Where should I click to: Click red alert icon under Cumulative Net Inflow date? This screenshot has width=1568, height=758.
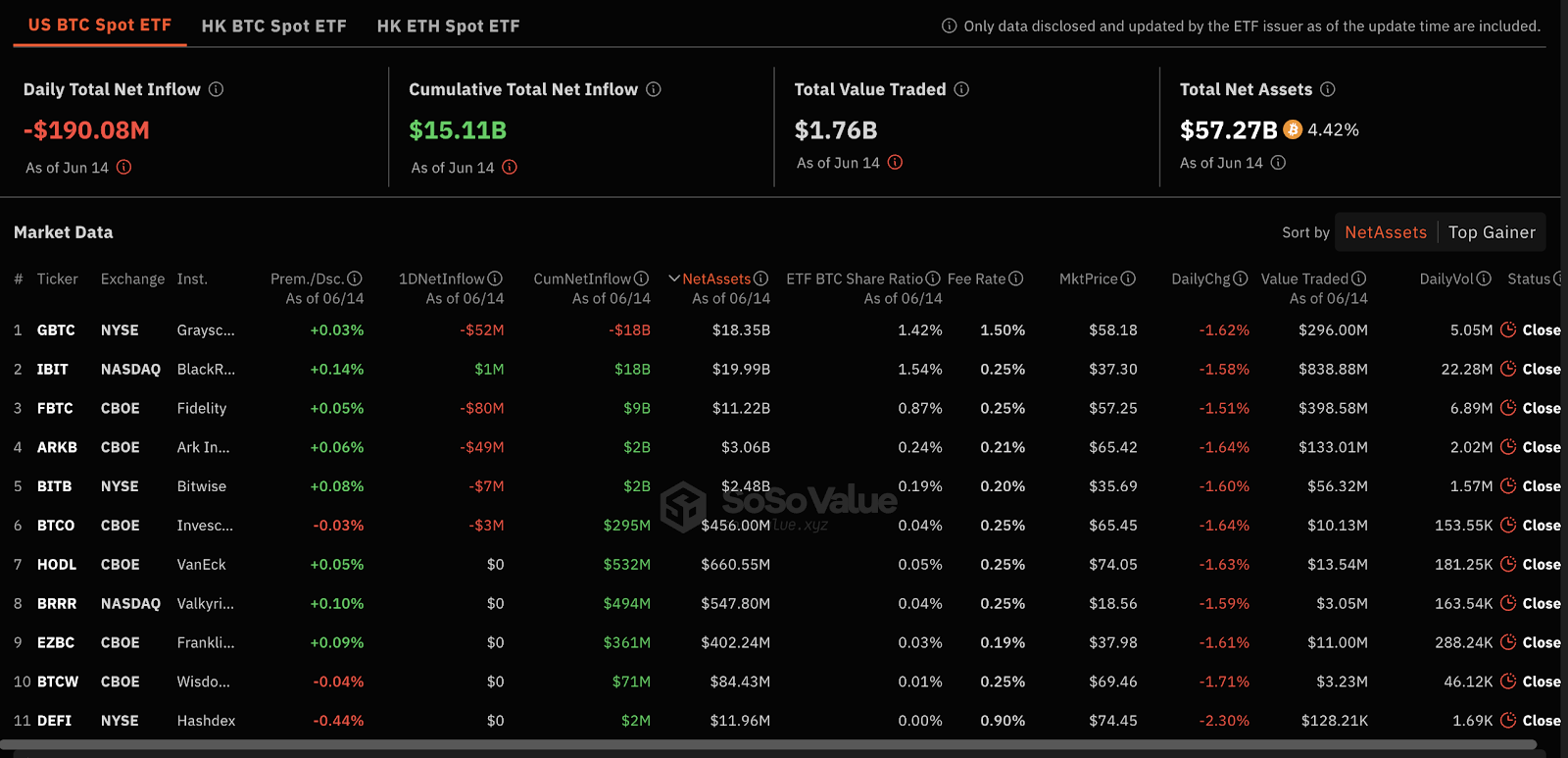[510, 167]
